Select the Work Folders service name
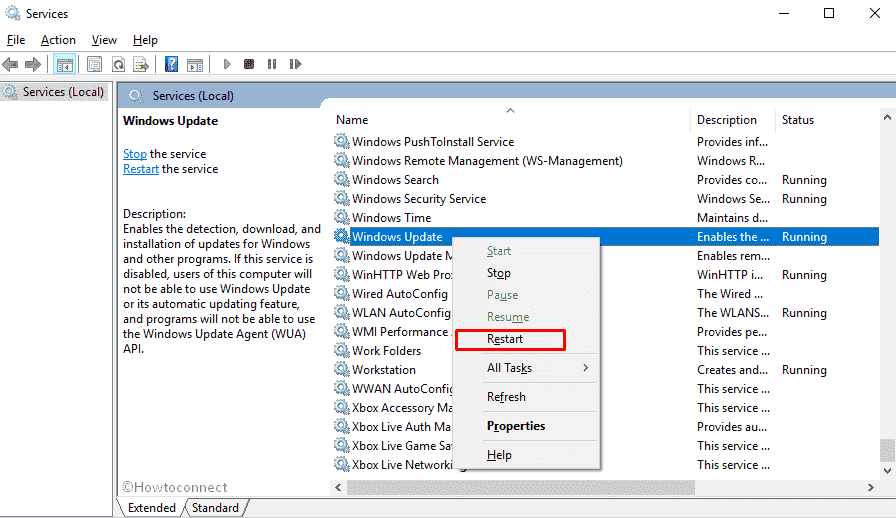 tap(386, 350)
